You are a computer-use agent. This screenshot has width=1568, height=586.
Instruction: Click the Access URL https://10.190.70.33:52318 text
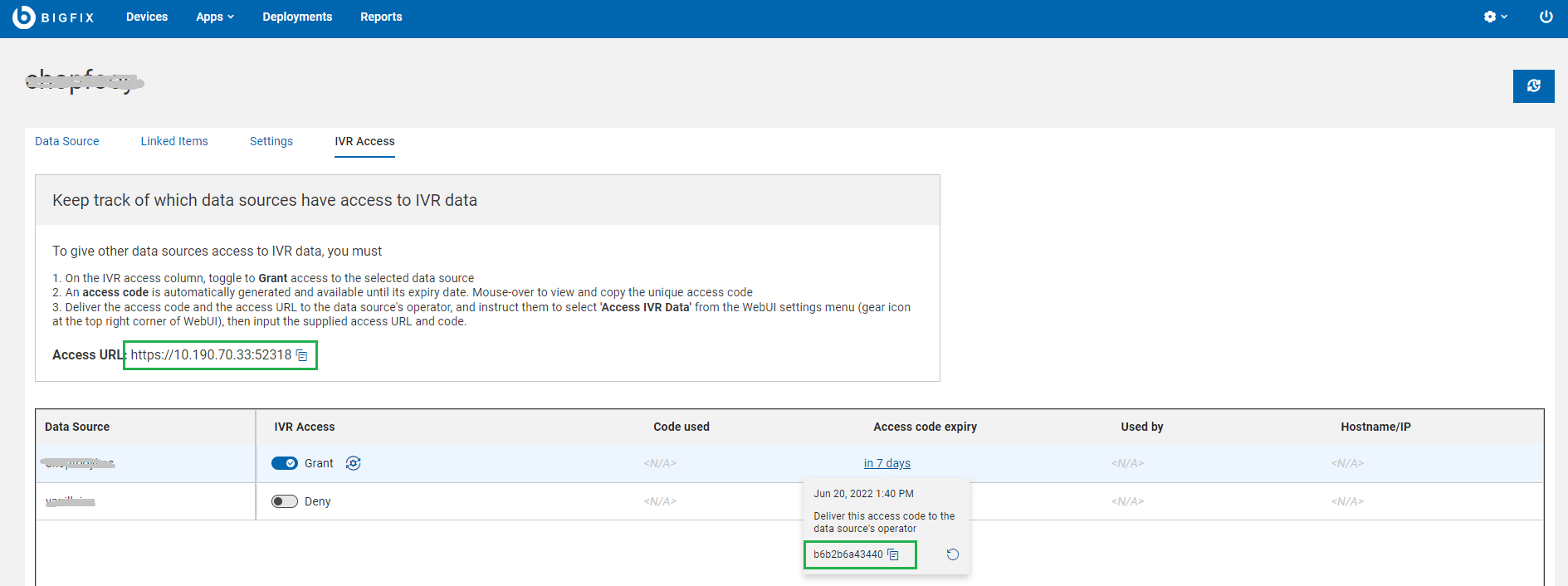coord(211,355)
